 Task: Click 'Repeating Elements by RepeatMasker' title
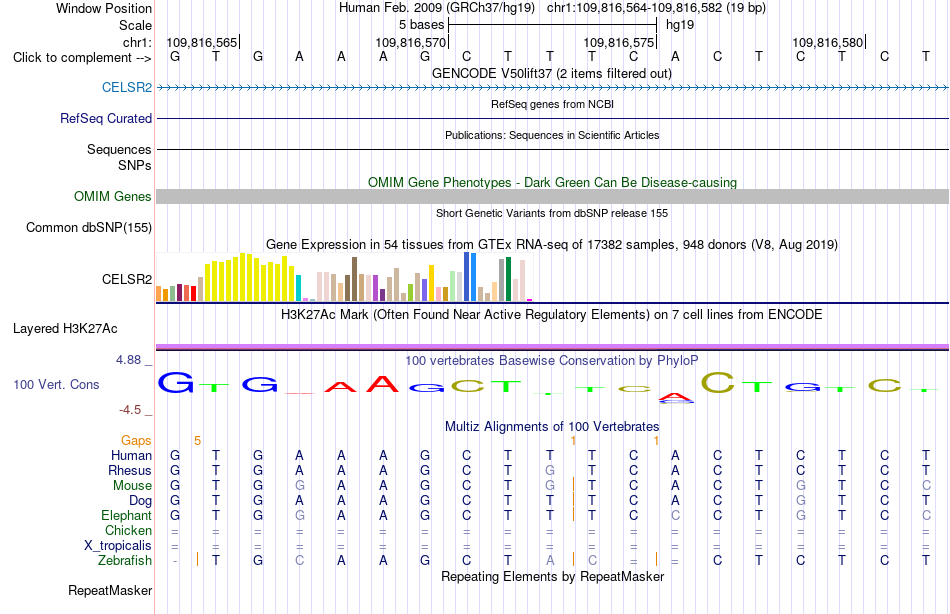click(552, 576)
